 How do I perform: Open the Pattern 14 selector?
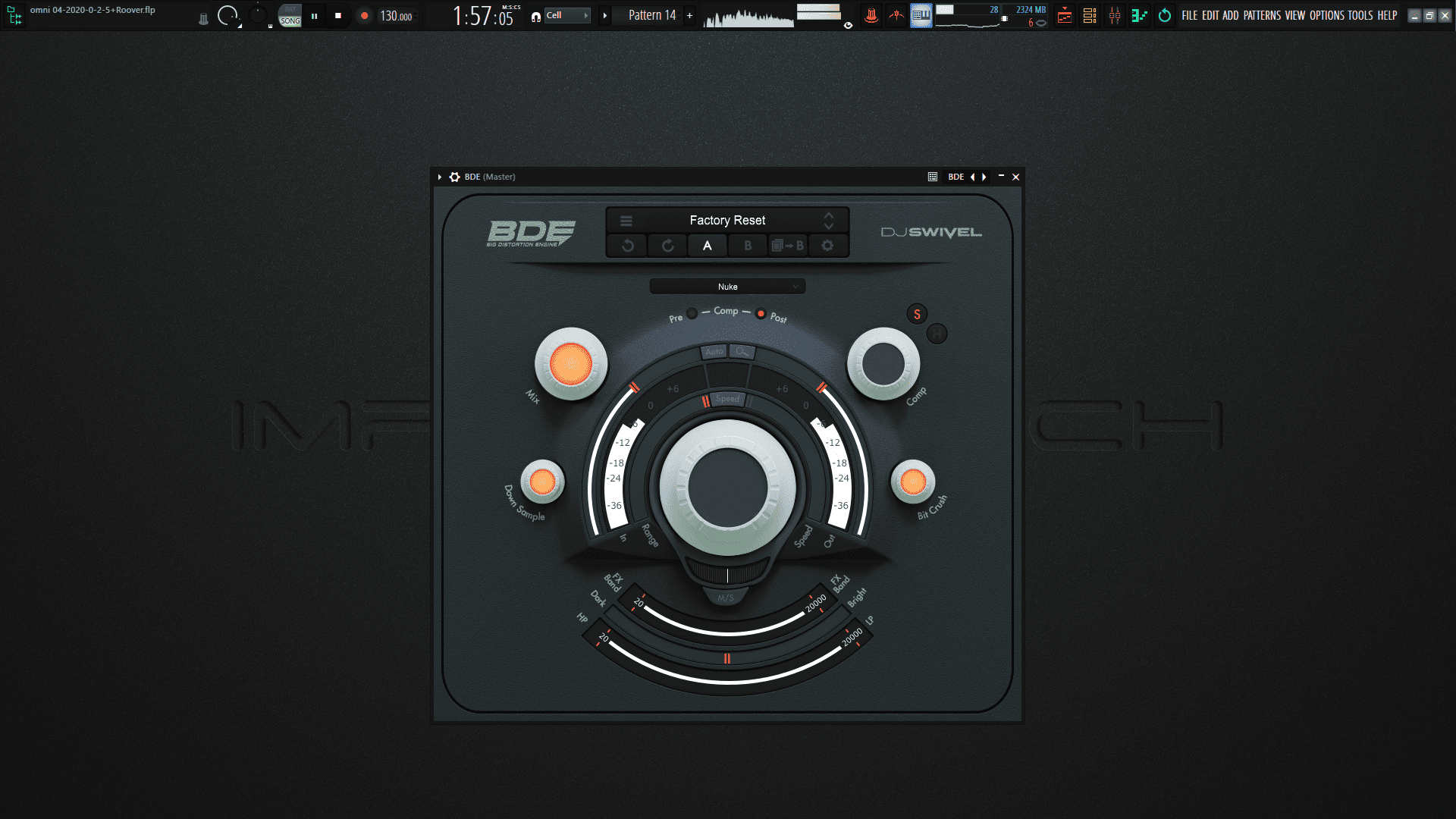click(x=652, y=15)
